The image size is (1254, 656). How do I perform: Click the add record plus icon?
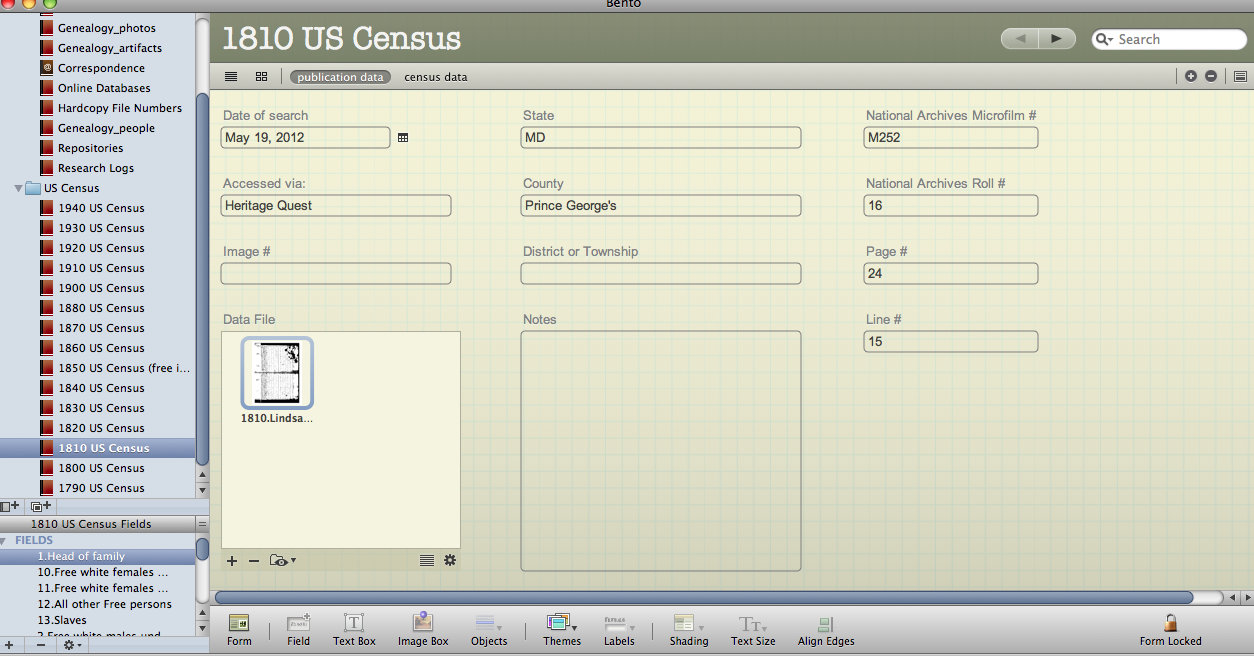[1190, 75]
